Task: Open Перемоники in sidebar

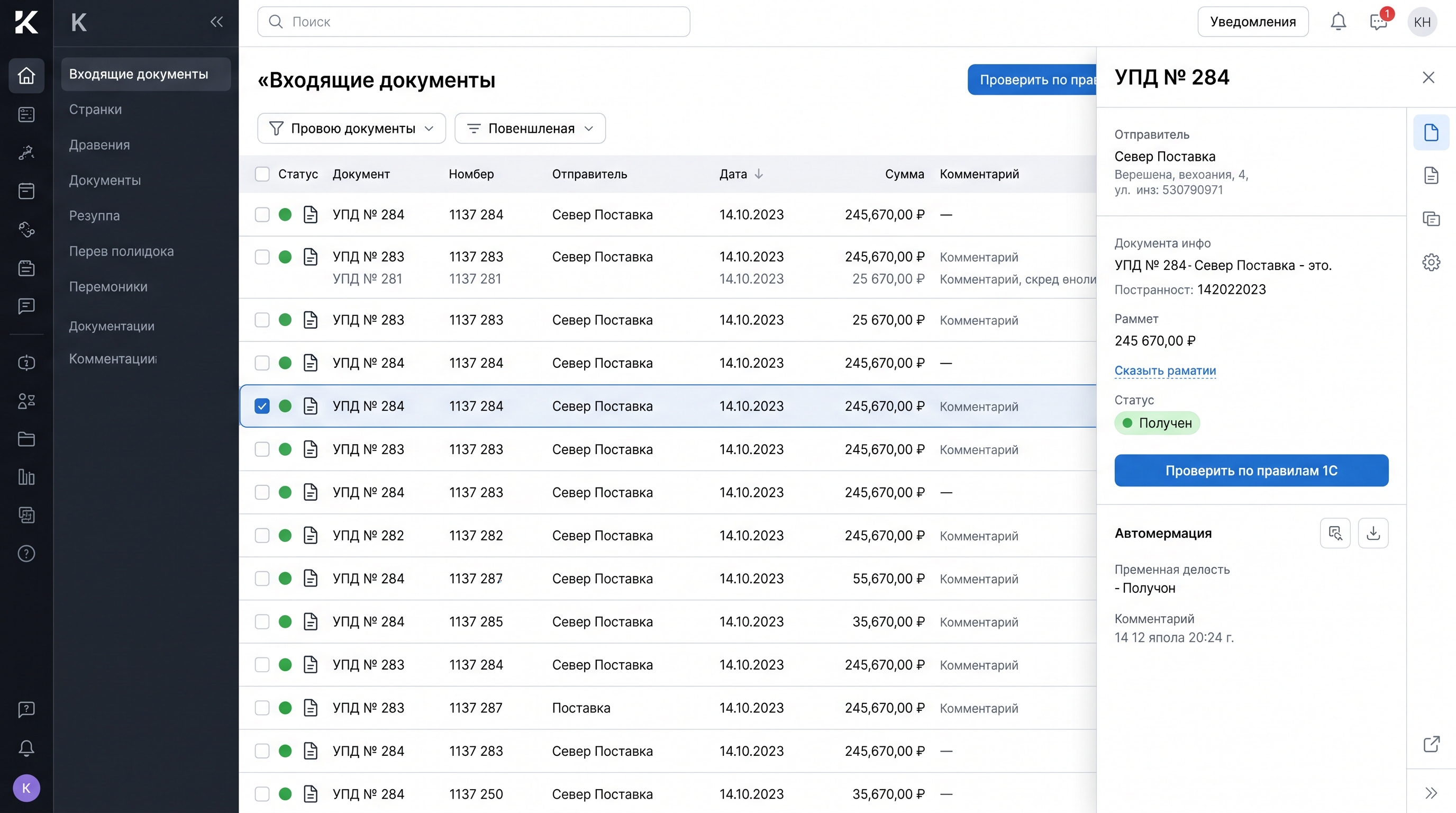Action: click(x=108, y=287)
